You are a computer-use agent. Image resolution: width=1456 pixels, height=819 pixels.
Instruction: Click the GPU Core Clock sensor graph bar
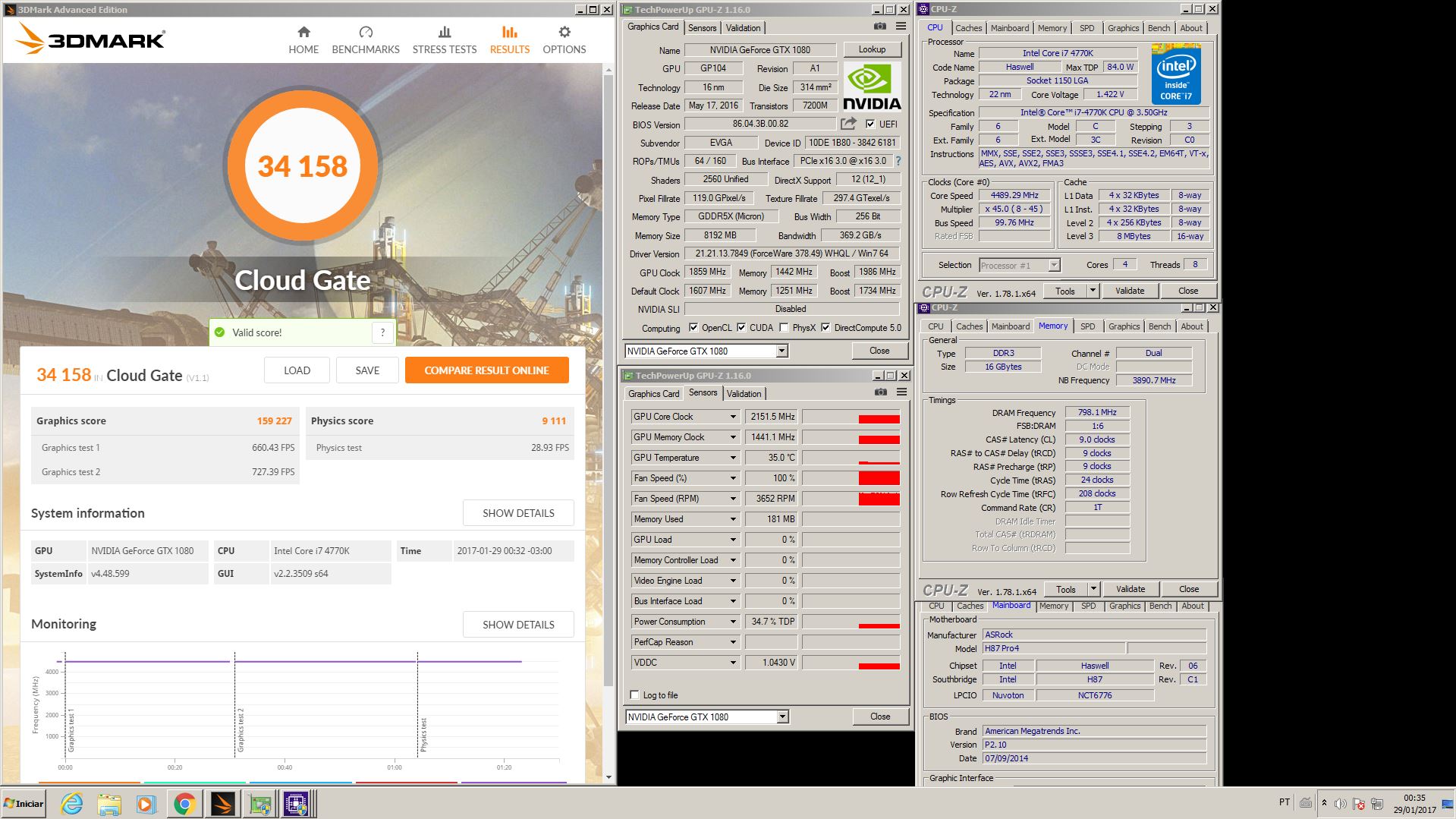[x=851, y=417]
